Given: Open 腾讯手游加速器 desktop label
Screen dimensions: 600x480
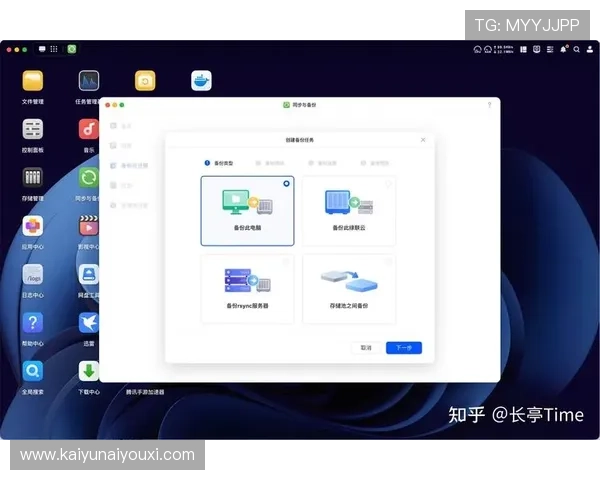Looking at the screenshot, I should pos(145,392).
